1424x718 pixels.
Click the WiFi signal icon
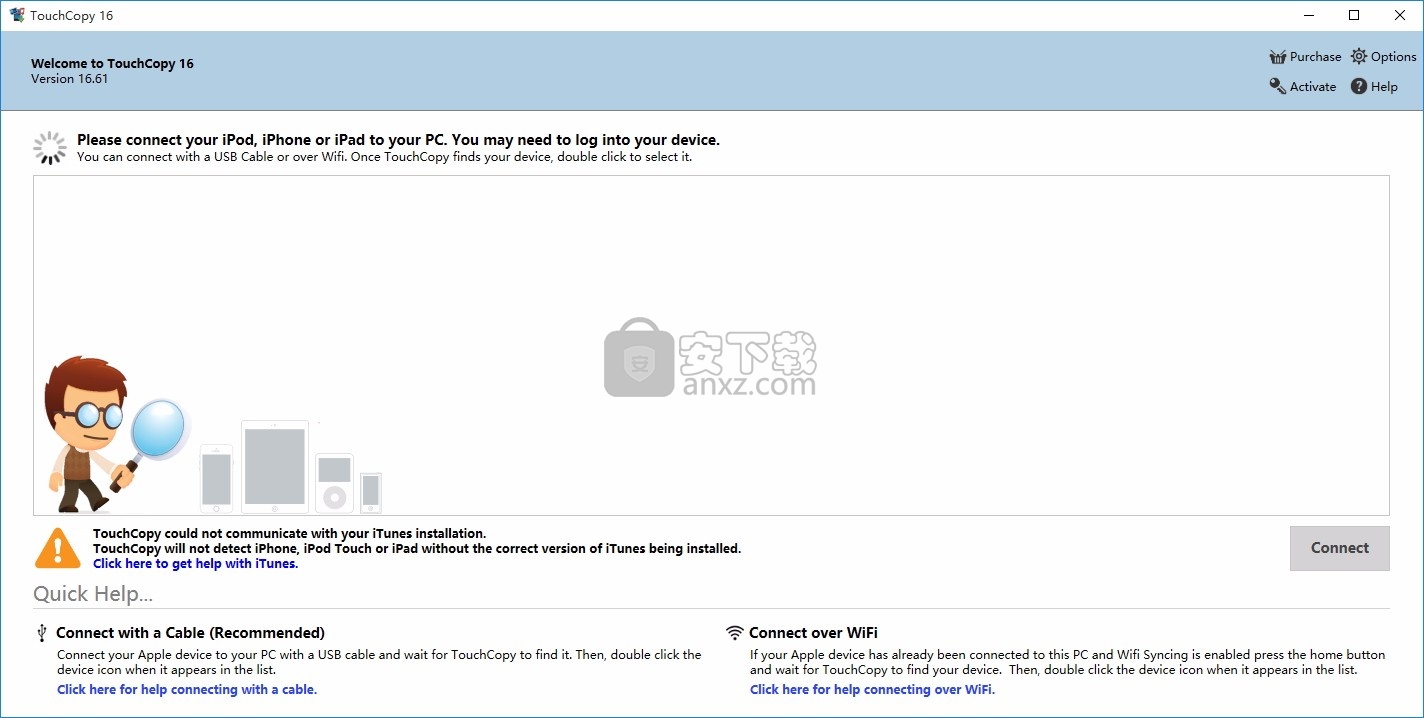click(x=735, y=633)
